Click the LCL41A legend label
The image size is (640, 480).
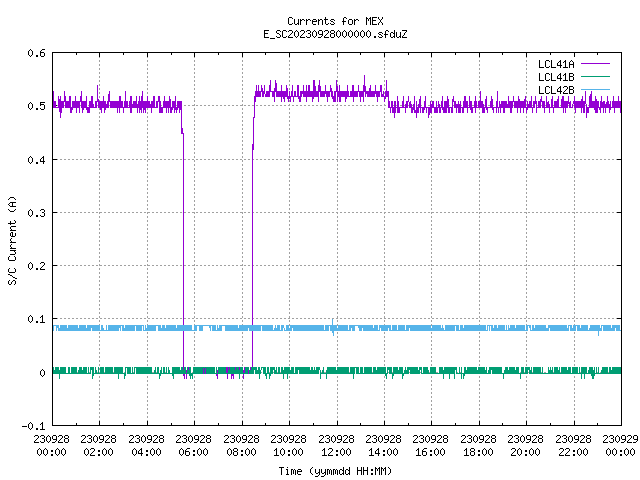pos(556,64)
